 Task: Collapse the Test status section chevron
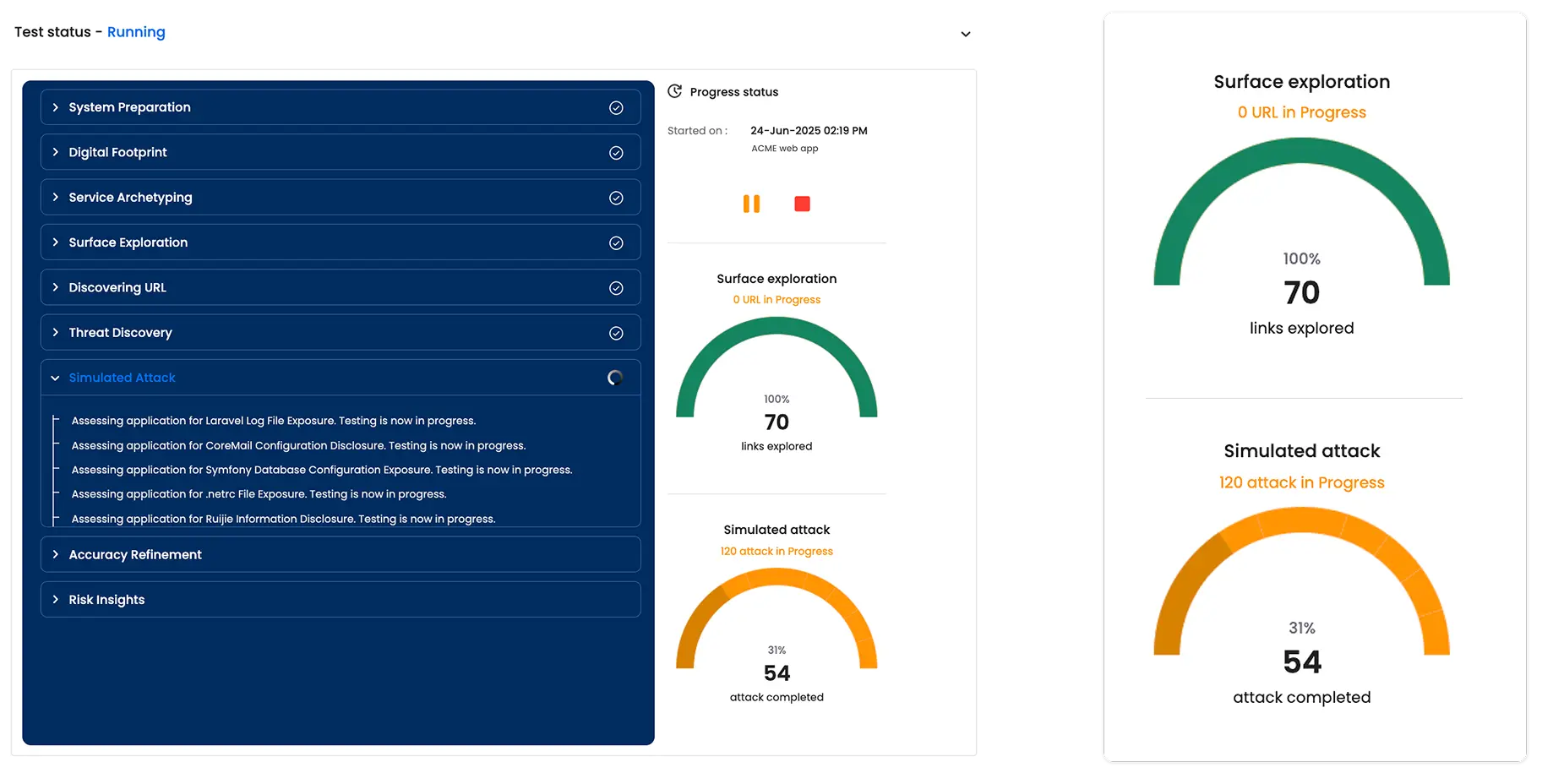965,35
